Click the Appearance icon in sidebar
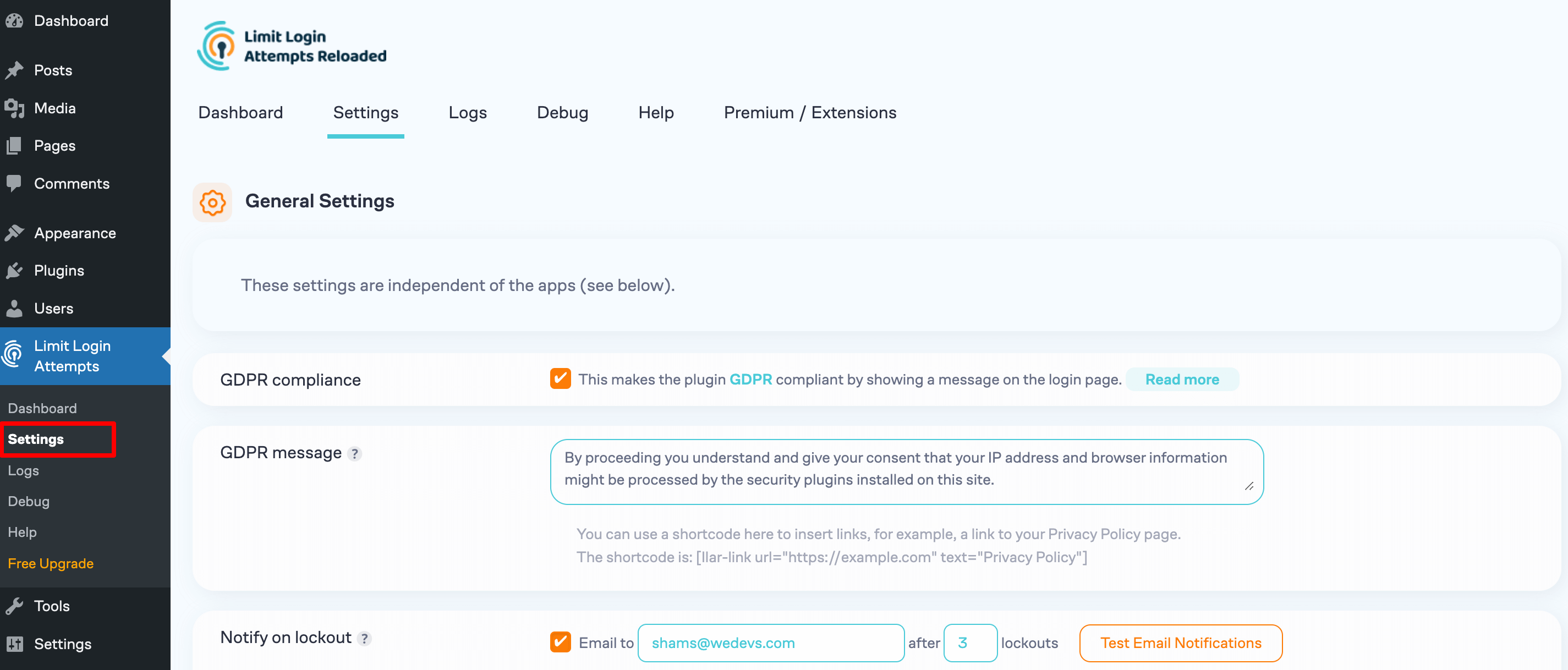Image resolution: width=1568 pixels, height=670 pixels. point(16,232)
